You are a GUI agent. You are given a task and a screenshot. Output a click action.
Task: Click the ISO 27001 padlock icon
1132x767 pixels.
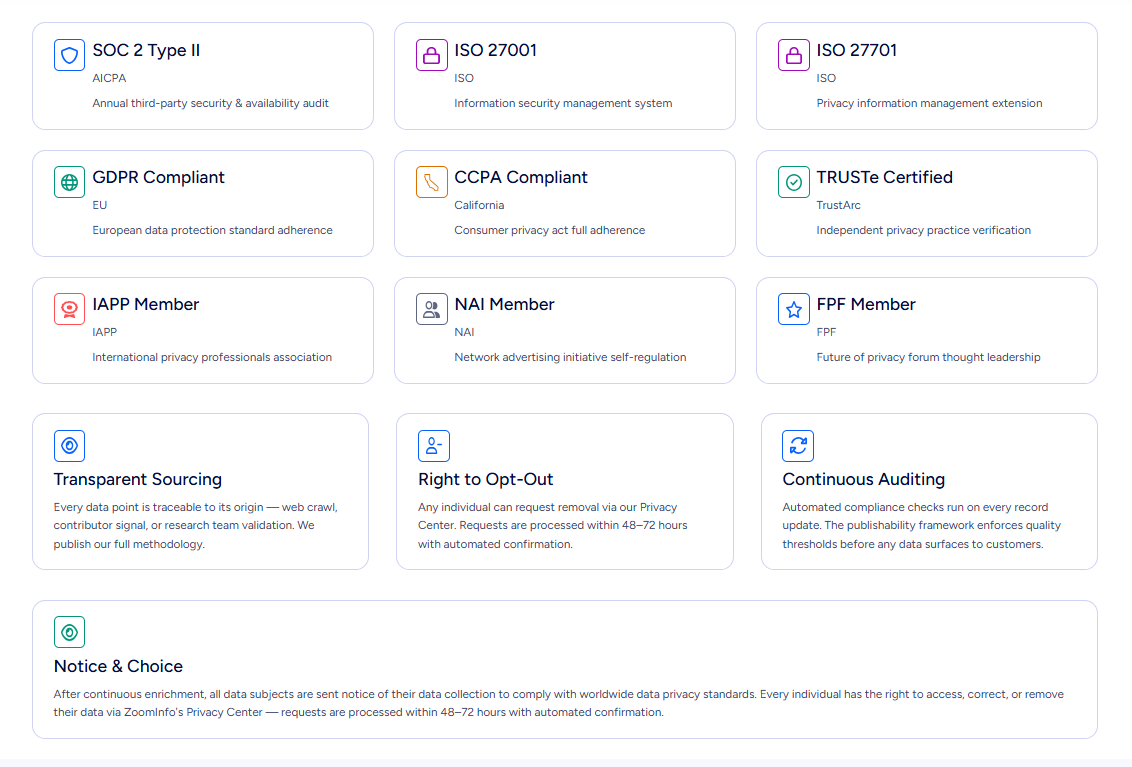tap(432, 55)
